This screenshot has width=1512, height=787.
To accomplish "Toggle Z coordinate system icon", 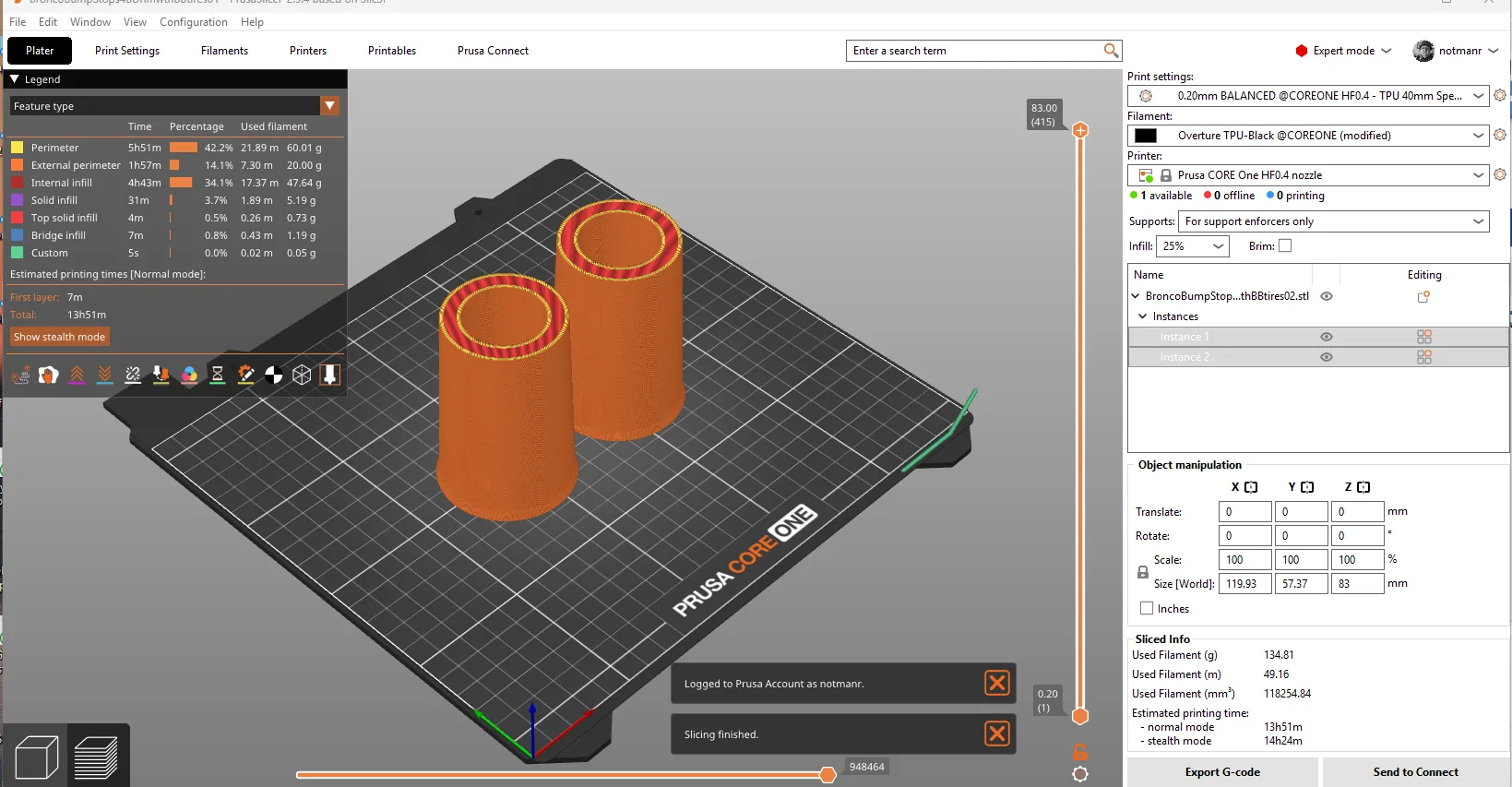I will [1363, 487].
